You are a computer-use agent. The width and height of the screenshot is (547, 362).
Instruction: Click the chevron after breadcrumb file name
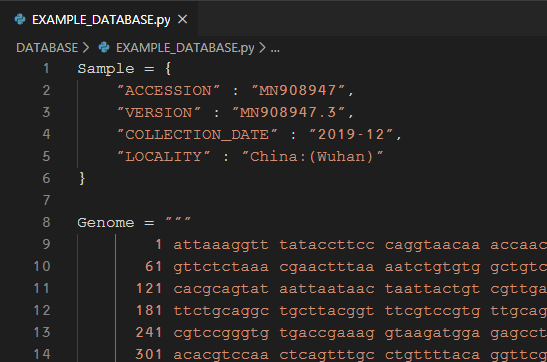tap(262, 48)
